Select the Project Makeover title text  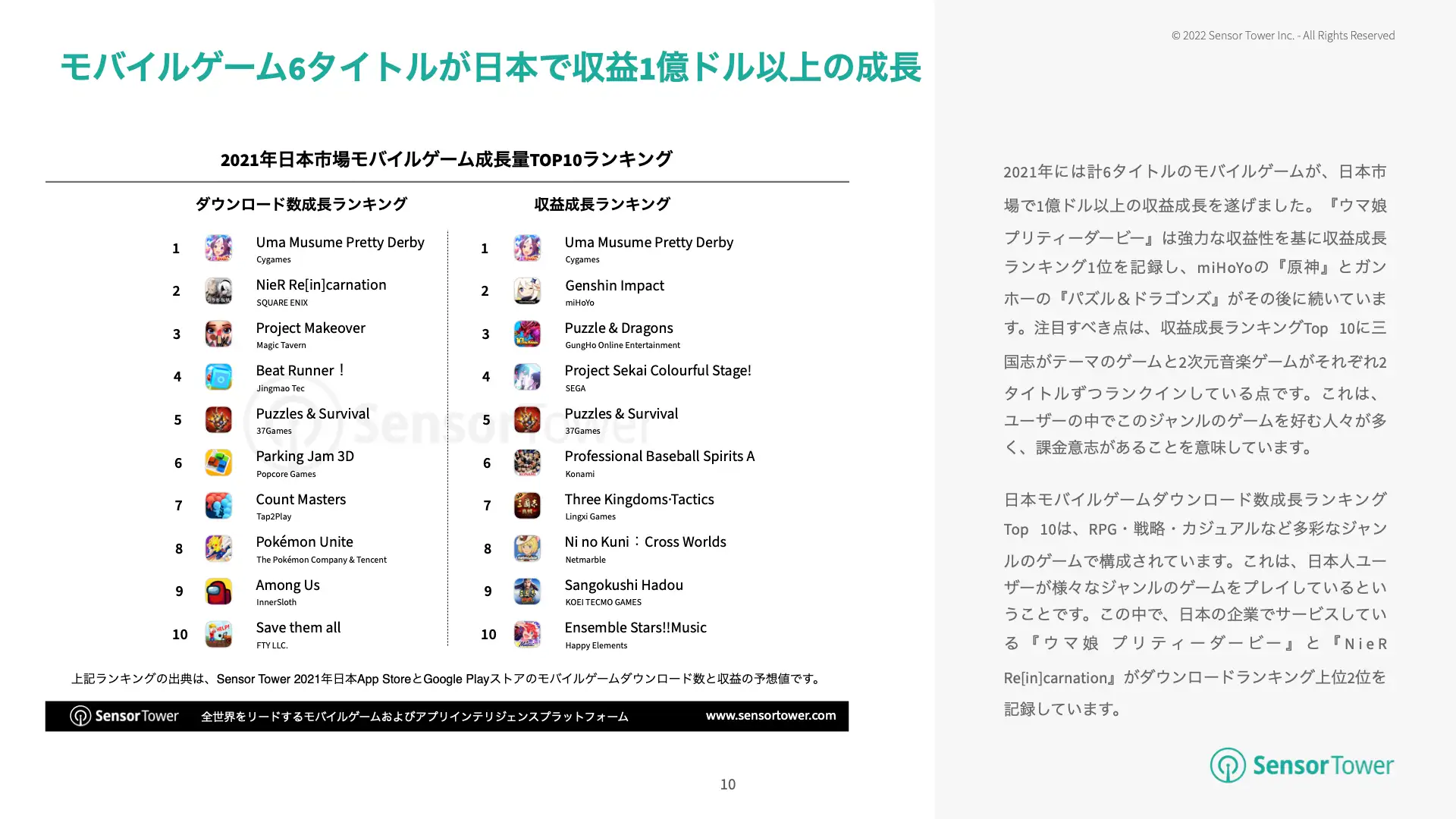click(x=311, y=328)
